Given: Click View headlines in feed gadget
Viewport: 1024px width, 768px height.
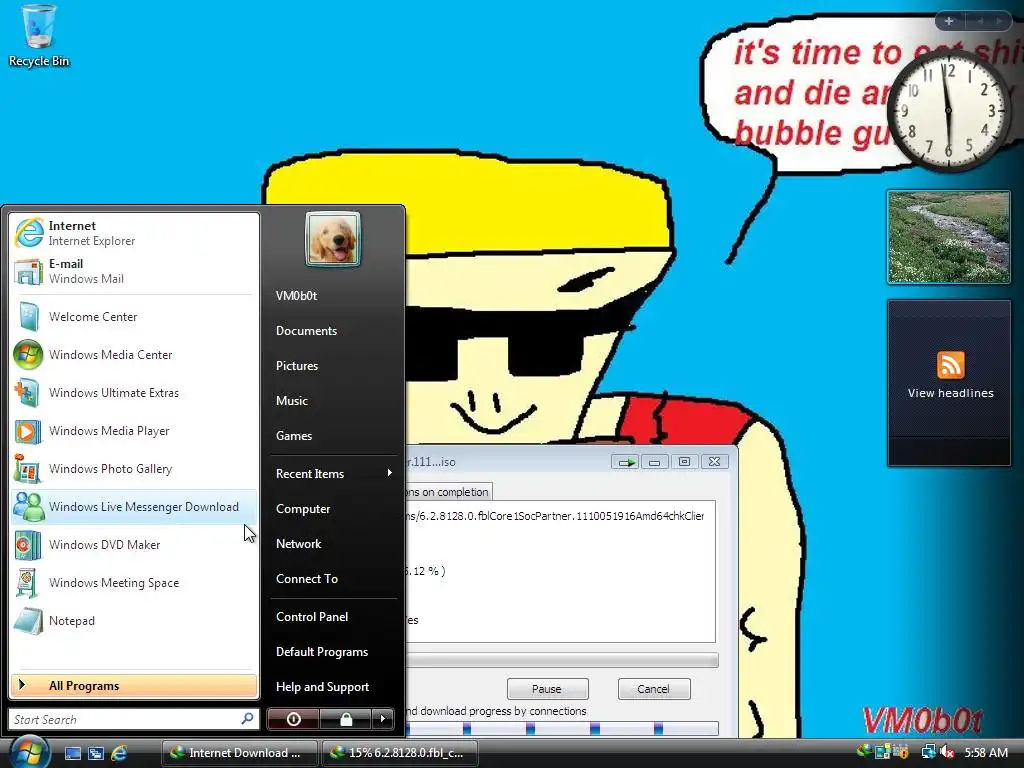Looking at the screenshot, I should coord(950,393).
